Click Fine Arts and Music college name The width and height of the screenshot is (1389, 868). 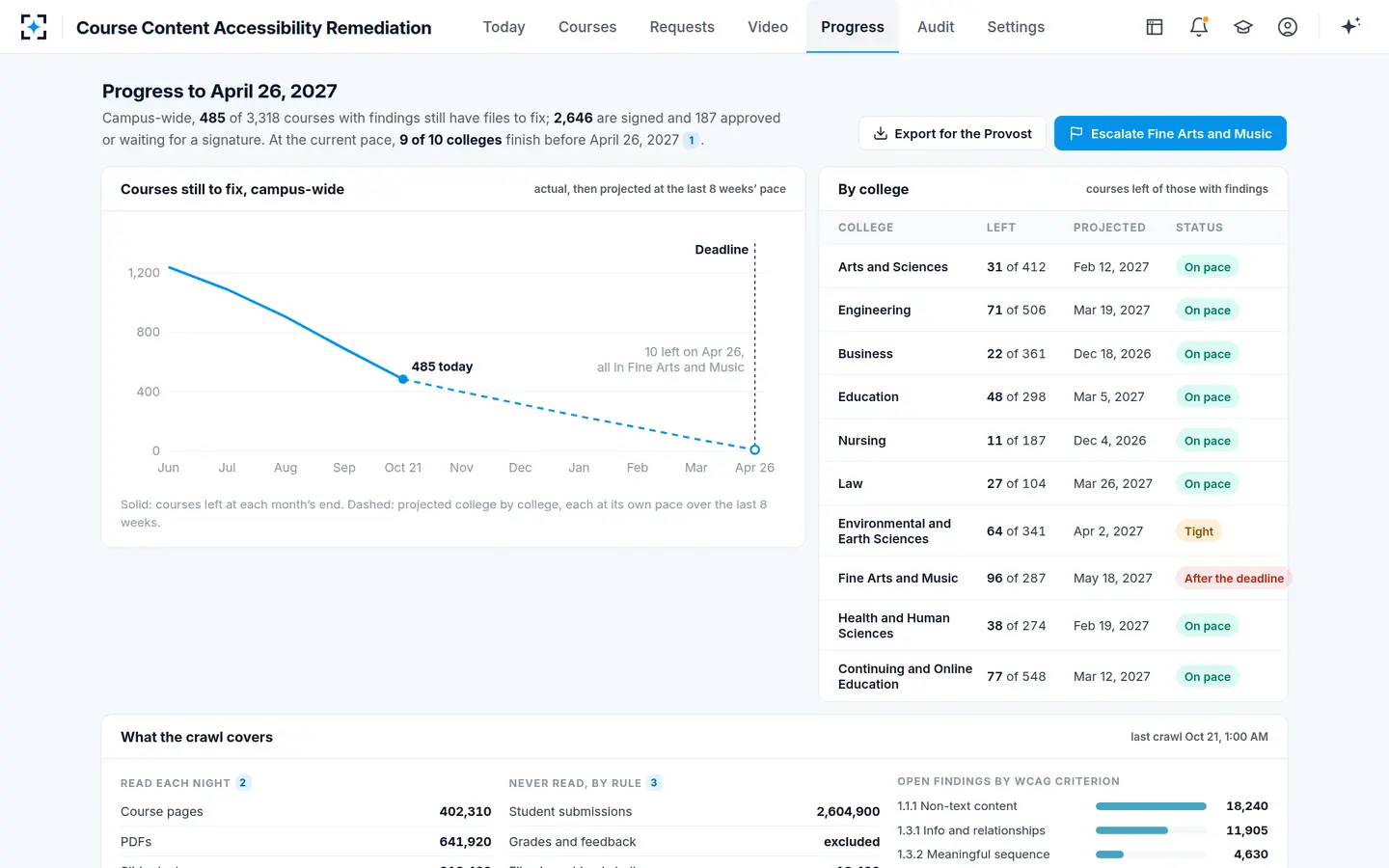[x=898, y=579]
